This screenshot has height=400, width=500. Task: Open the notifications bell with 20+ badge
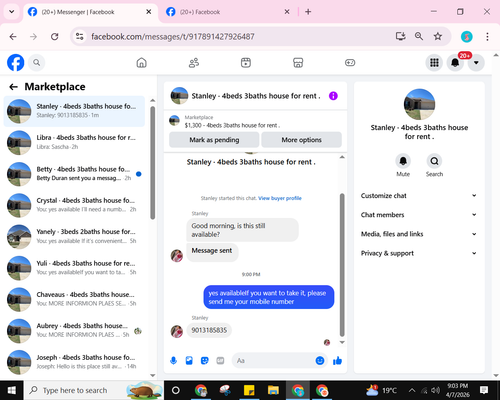pos(455,63)
